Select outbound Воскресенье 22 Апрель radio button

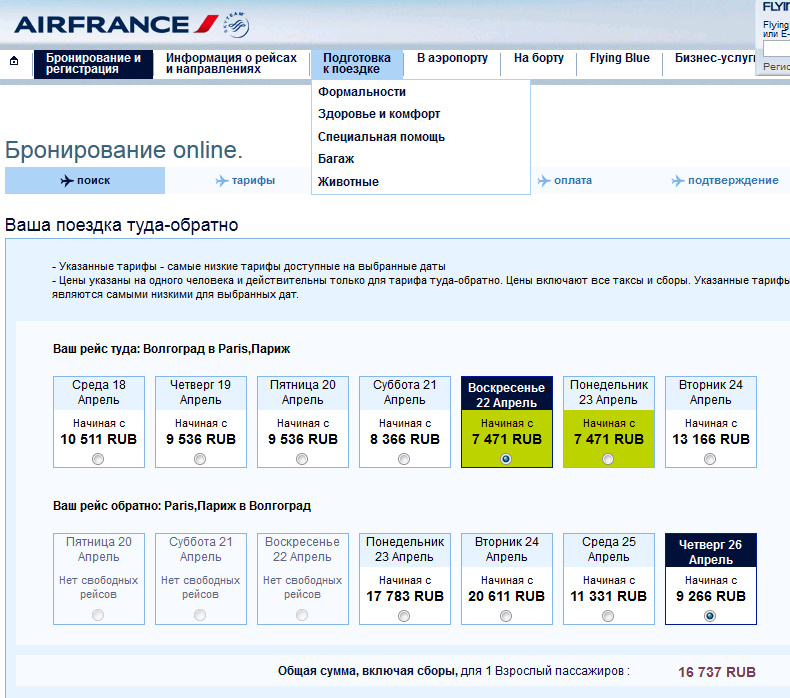pos(506,459)
